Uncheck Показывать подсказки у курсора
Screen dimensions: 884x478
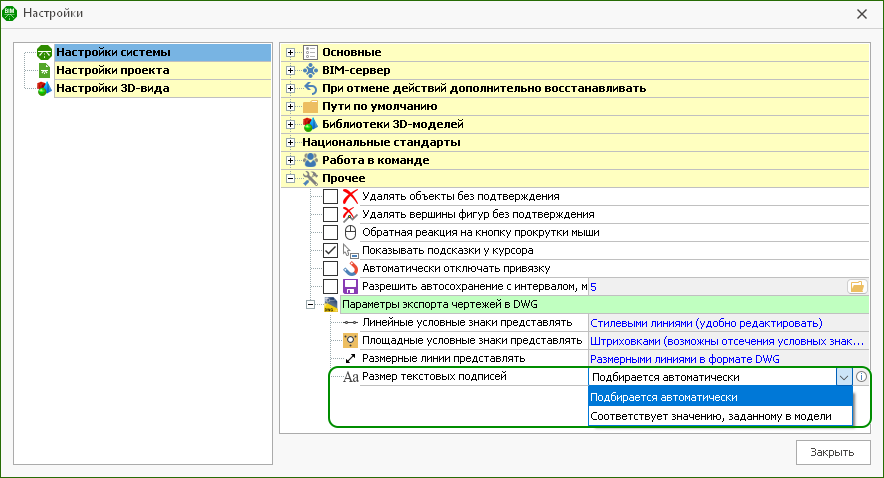330,251
